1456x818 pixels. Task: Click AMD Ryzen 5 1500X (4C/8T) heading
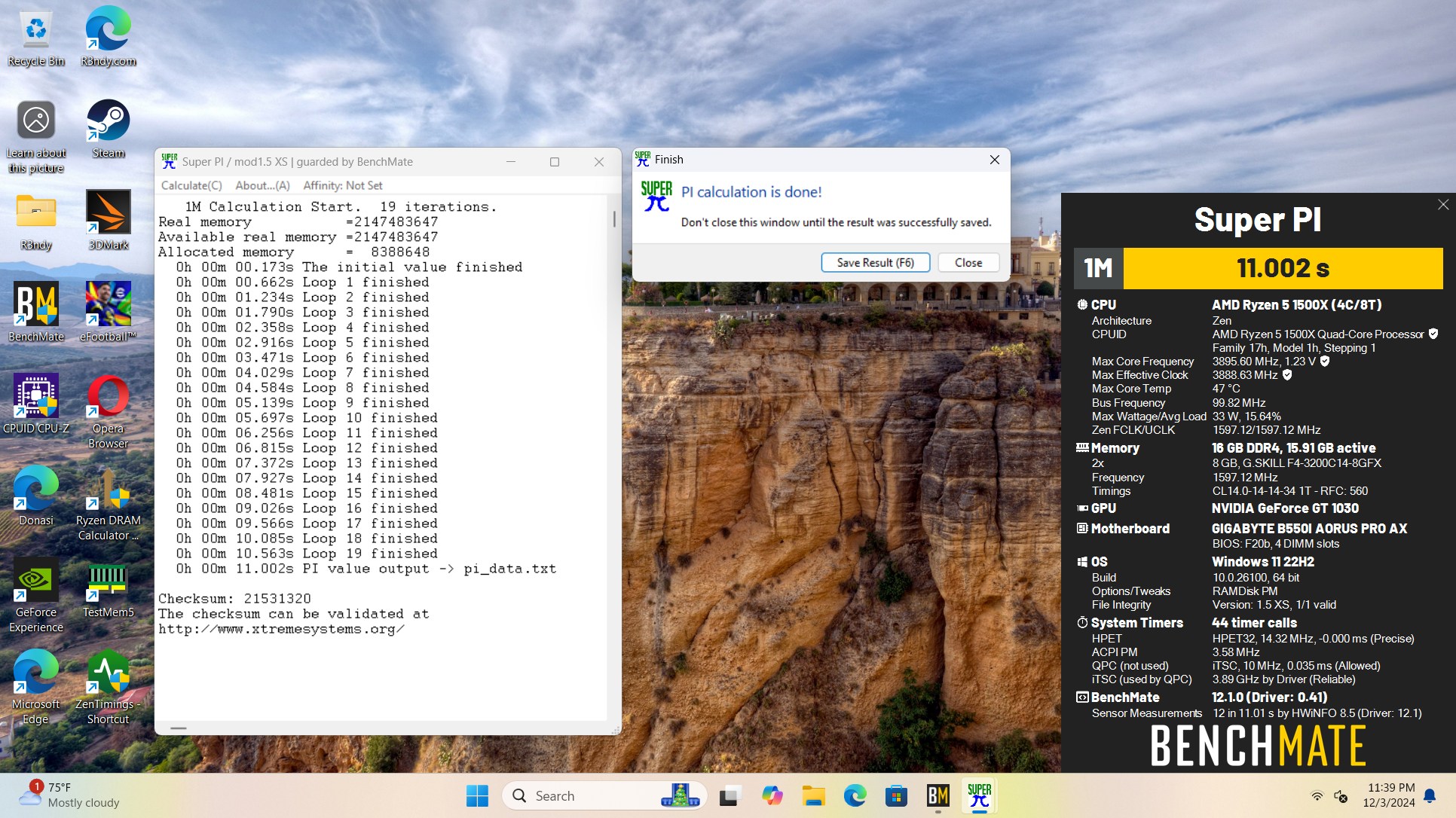pyautogui.click(x=1296, y=305)
